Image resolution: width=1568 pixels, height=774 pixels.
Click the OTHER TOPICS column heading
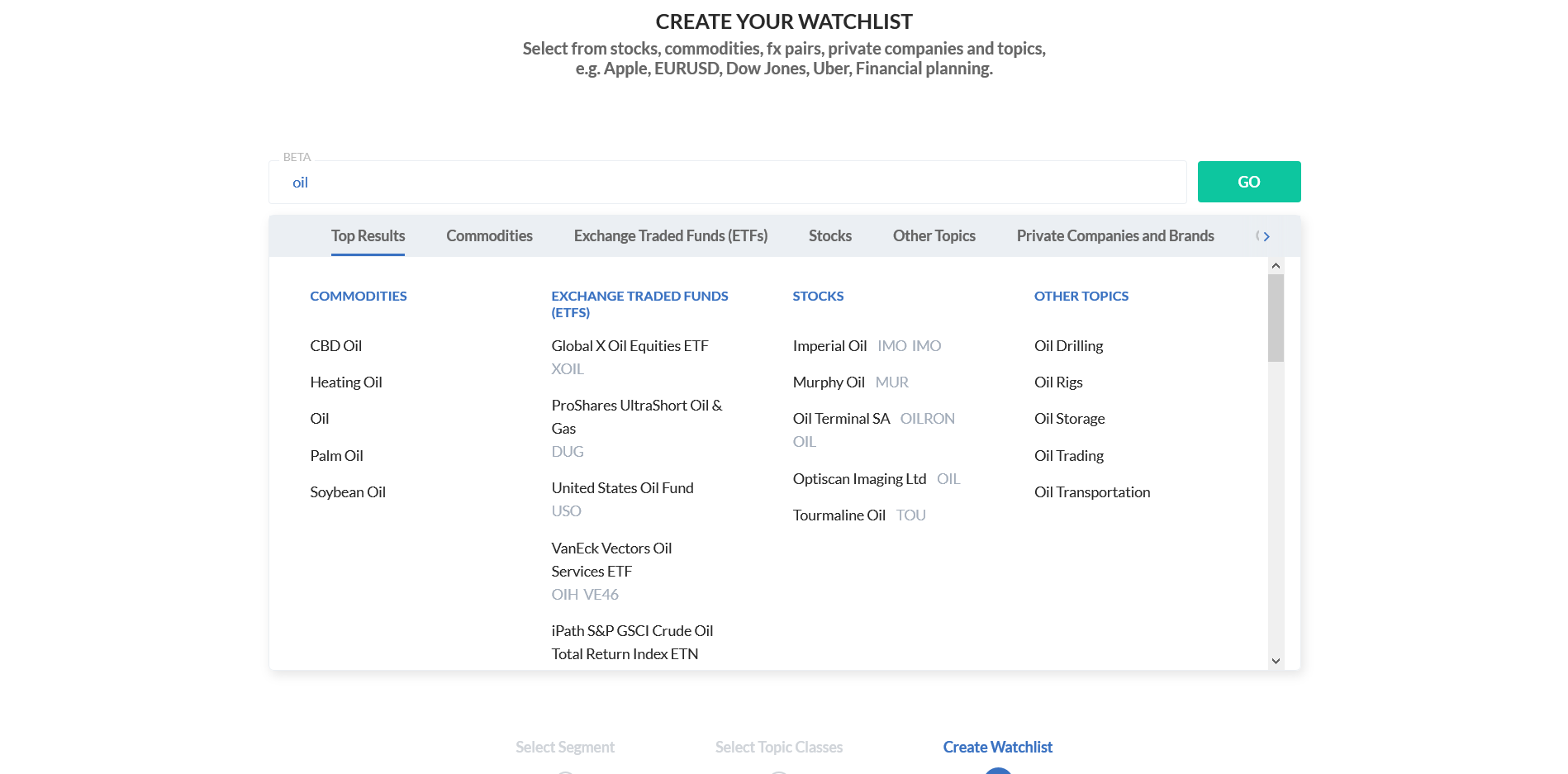click(1081, 296)
